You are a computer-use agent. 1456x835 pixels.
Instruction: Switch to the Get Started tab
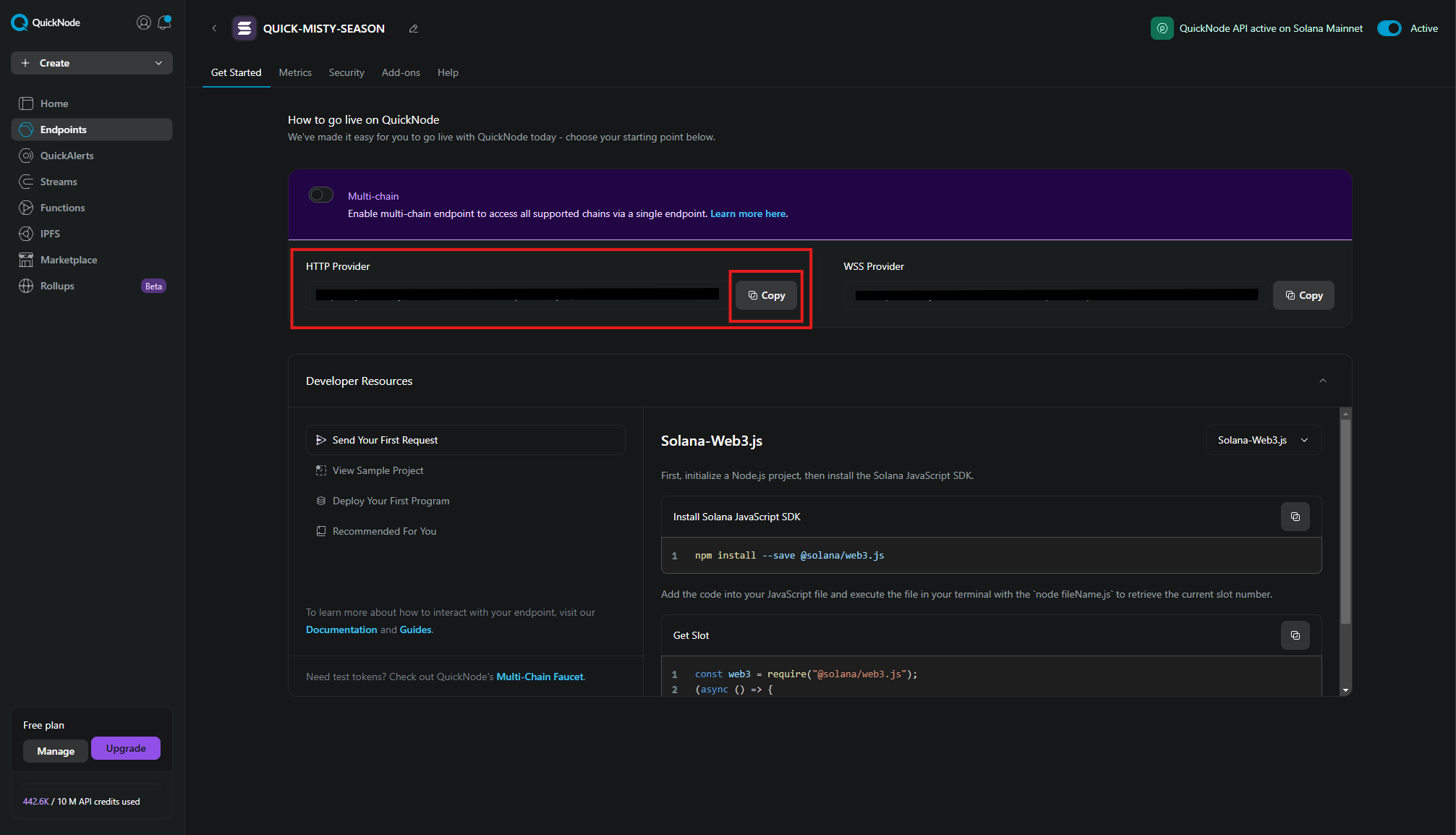(x=237, y=72)
